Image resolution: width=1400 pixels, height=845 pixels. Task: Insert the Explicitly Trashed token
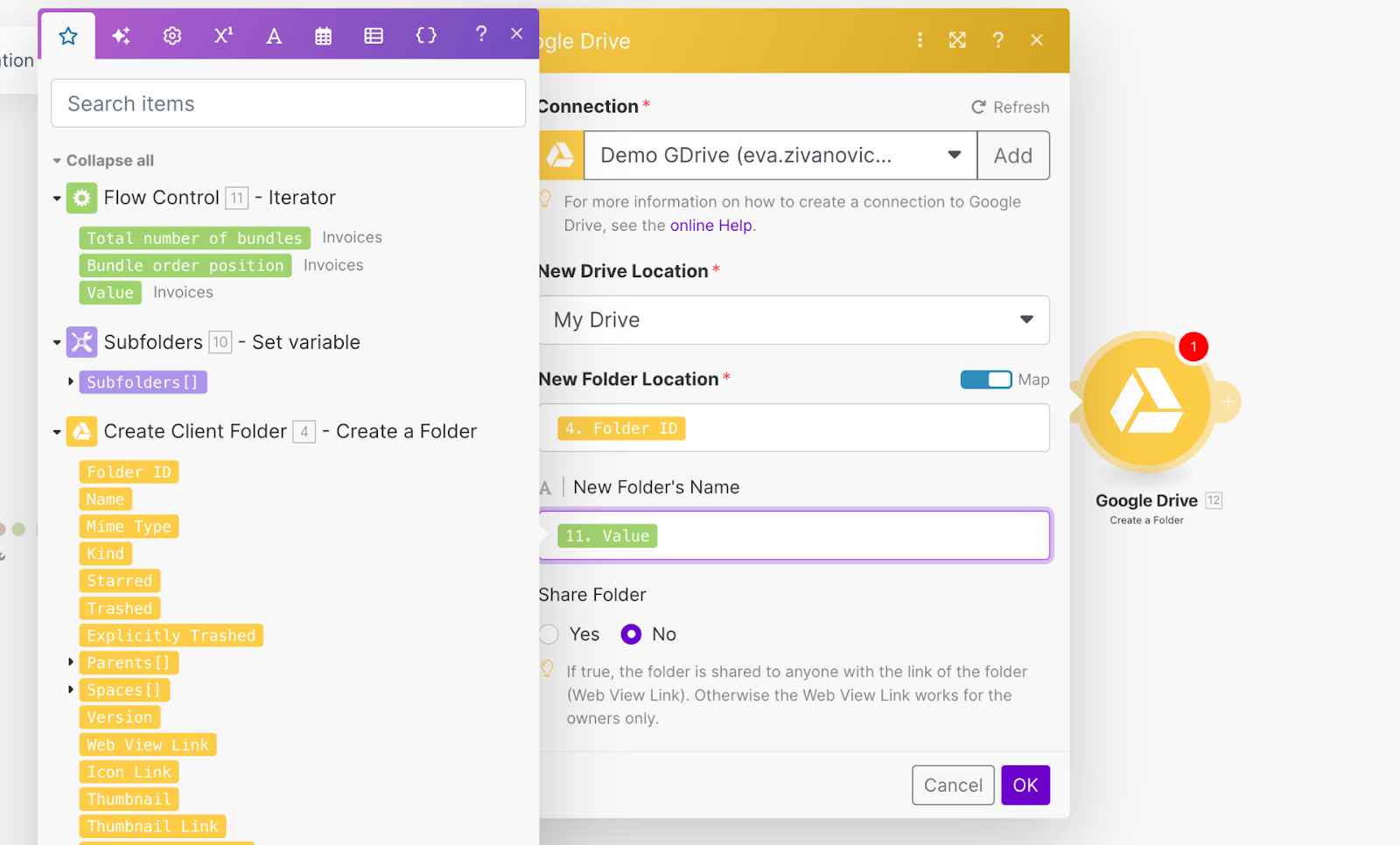click(171, 636)
